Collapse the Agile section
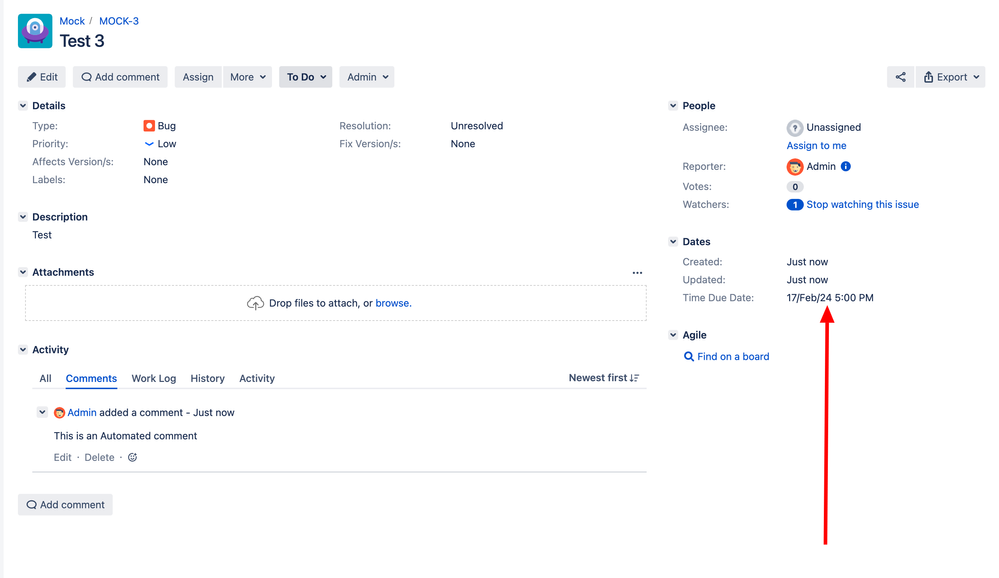 [x=673, y=335]
